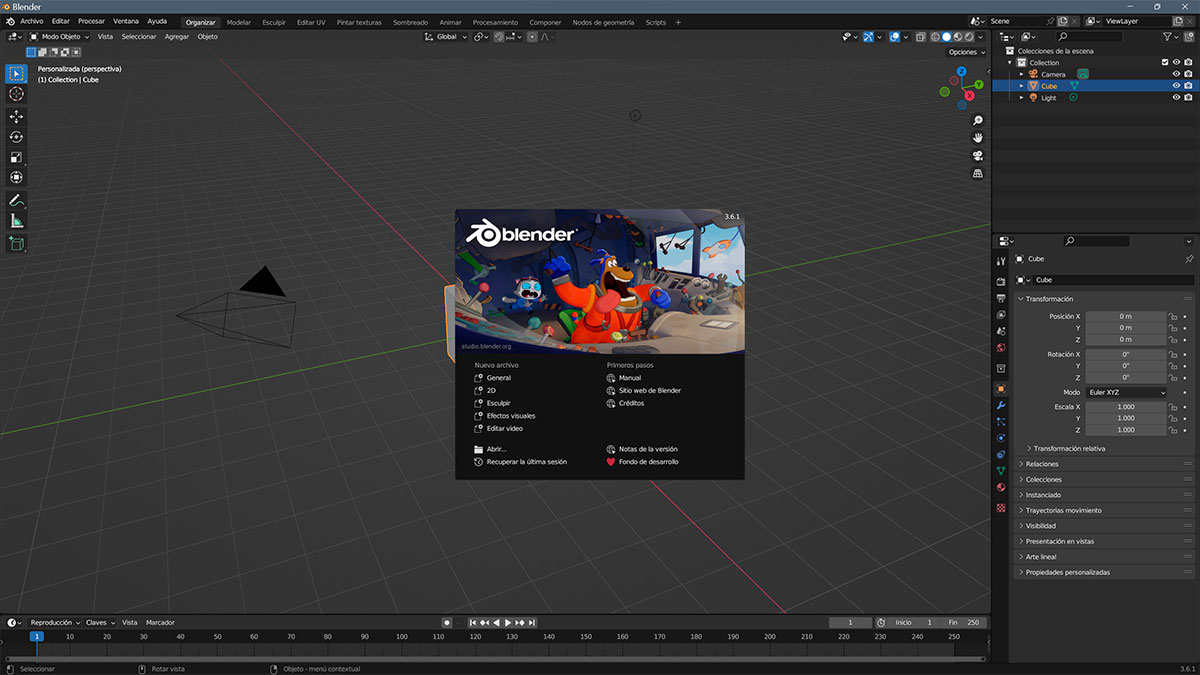Hide the Camera in the outliner viewport
The height and width of the screenshot is (675, 1200).
click(x=1176, y=74)
